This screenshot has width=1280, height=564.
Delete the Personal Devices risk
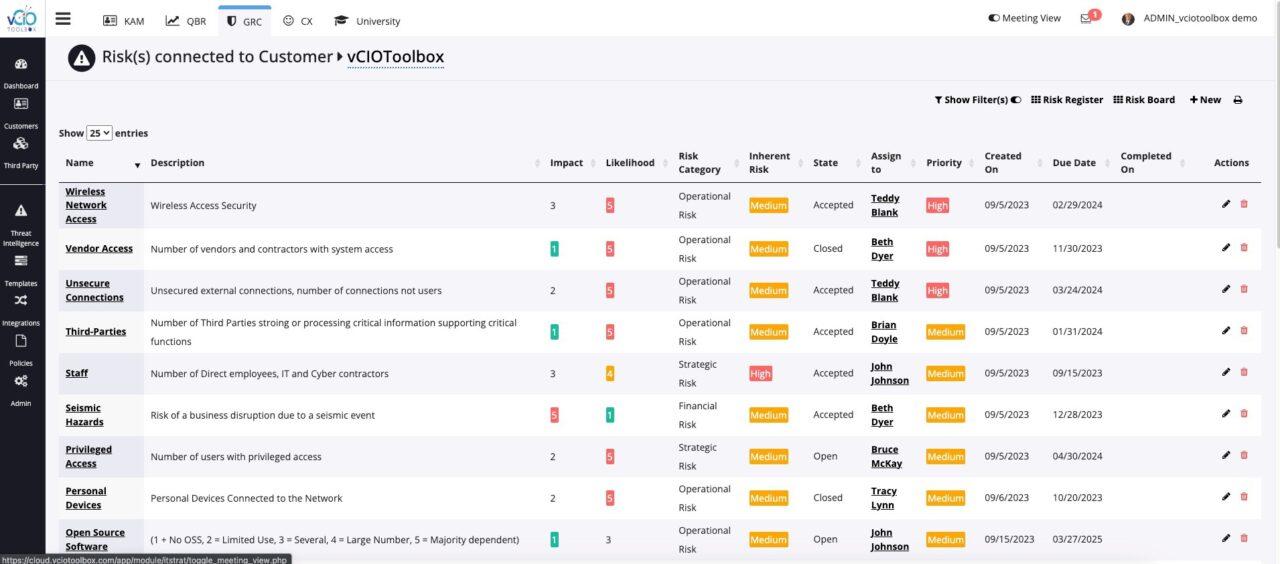click(1244, 497)
